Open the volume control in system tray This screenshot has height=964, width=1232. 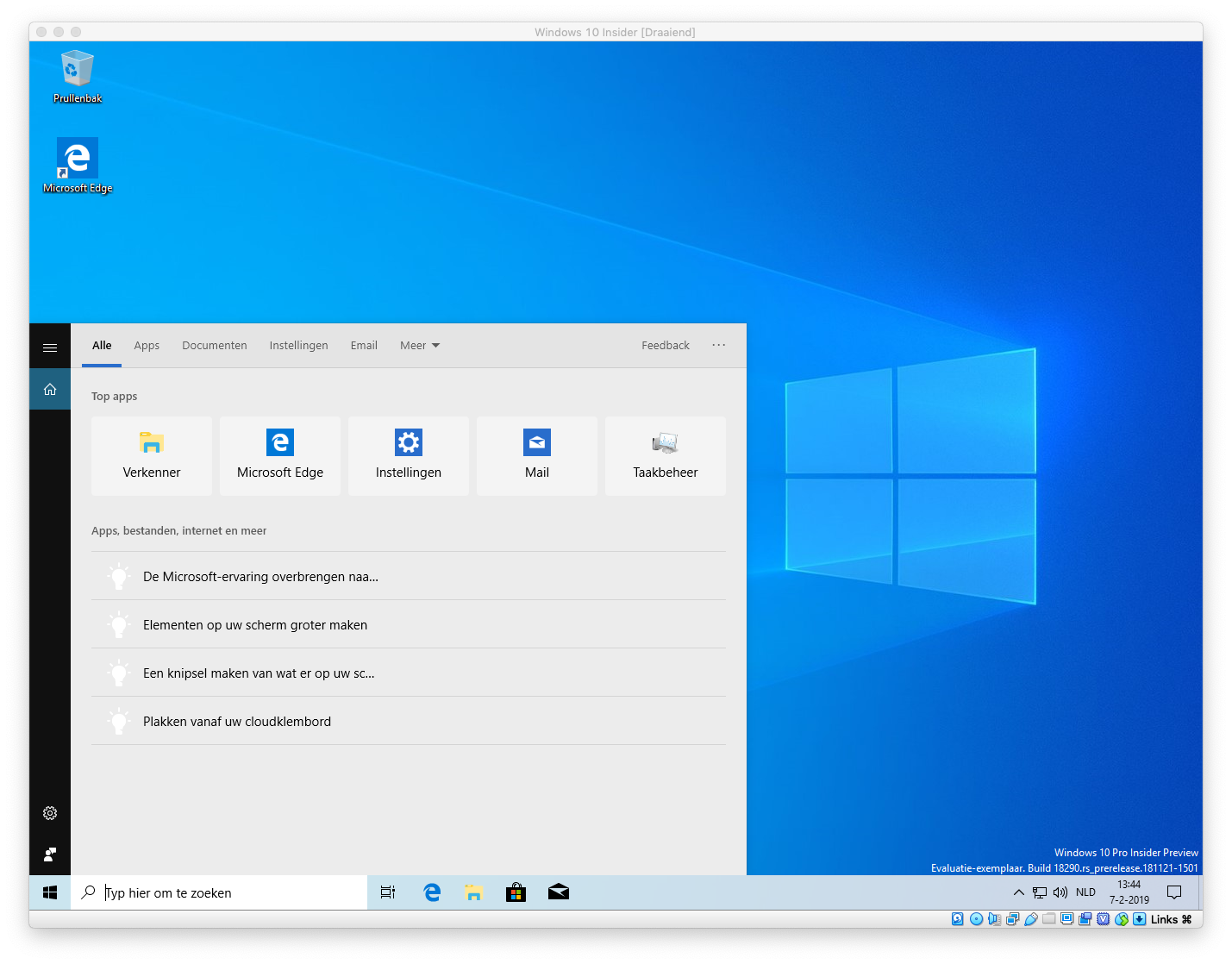pyautogui.click(x=1060, y=892)
